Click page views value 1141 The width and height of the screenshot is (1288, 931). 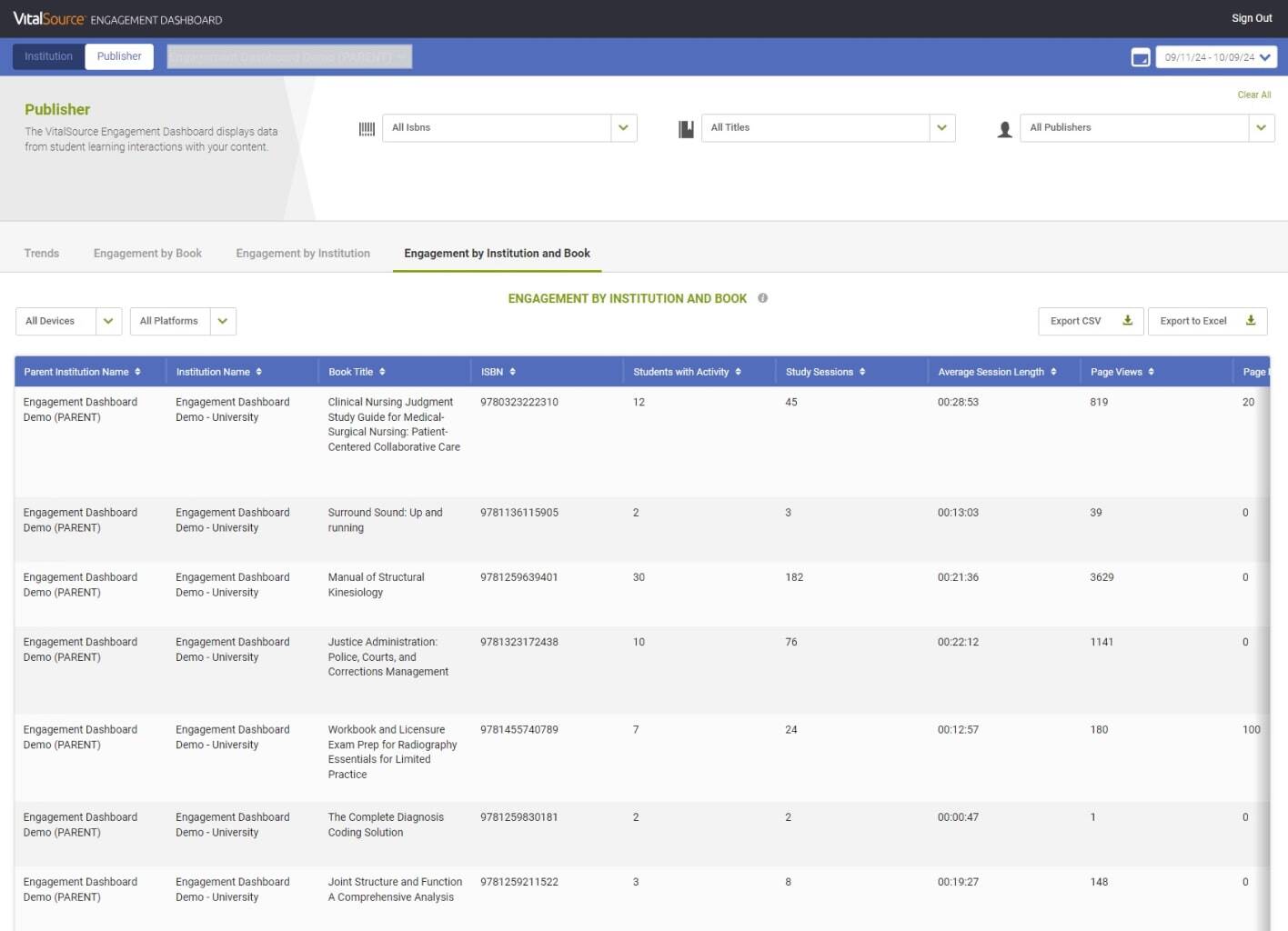(1102, 642)
